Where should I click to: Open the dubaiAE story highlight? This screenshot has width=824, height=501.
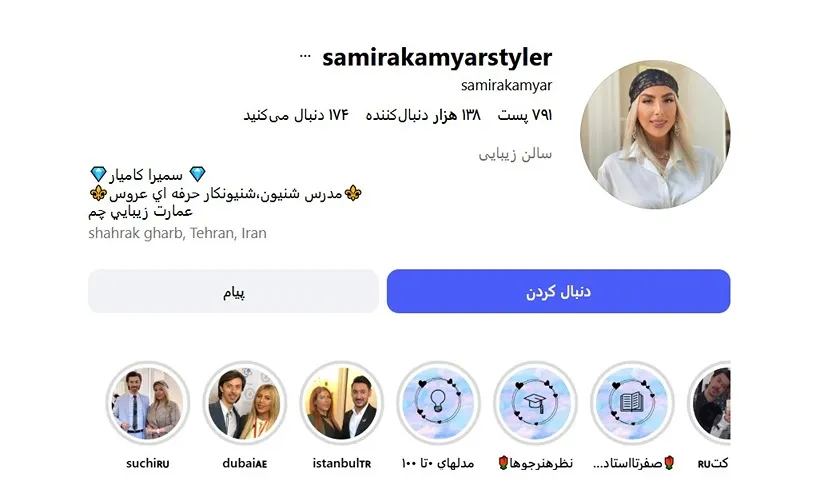[244, 403]
